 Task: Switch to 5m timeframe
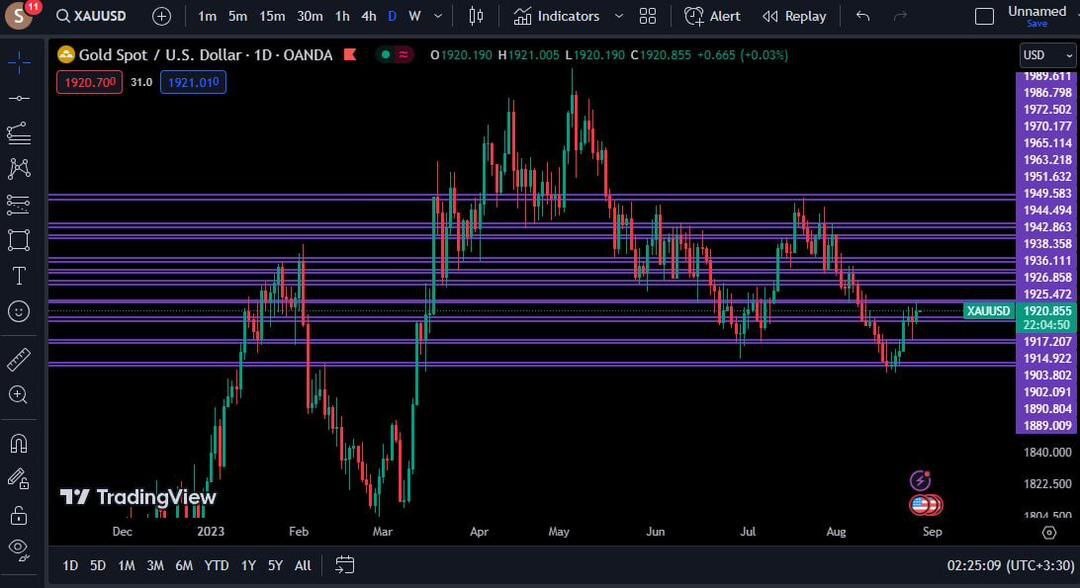coord(238,16)
